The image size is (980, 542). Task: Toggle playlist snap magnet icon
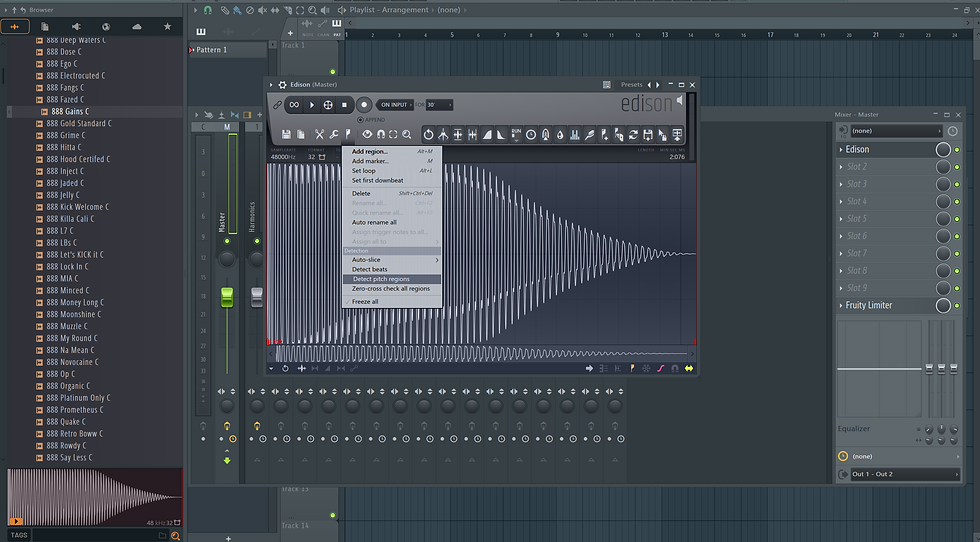pos(208,10)
